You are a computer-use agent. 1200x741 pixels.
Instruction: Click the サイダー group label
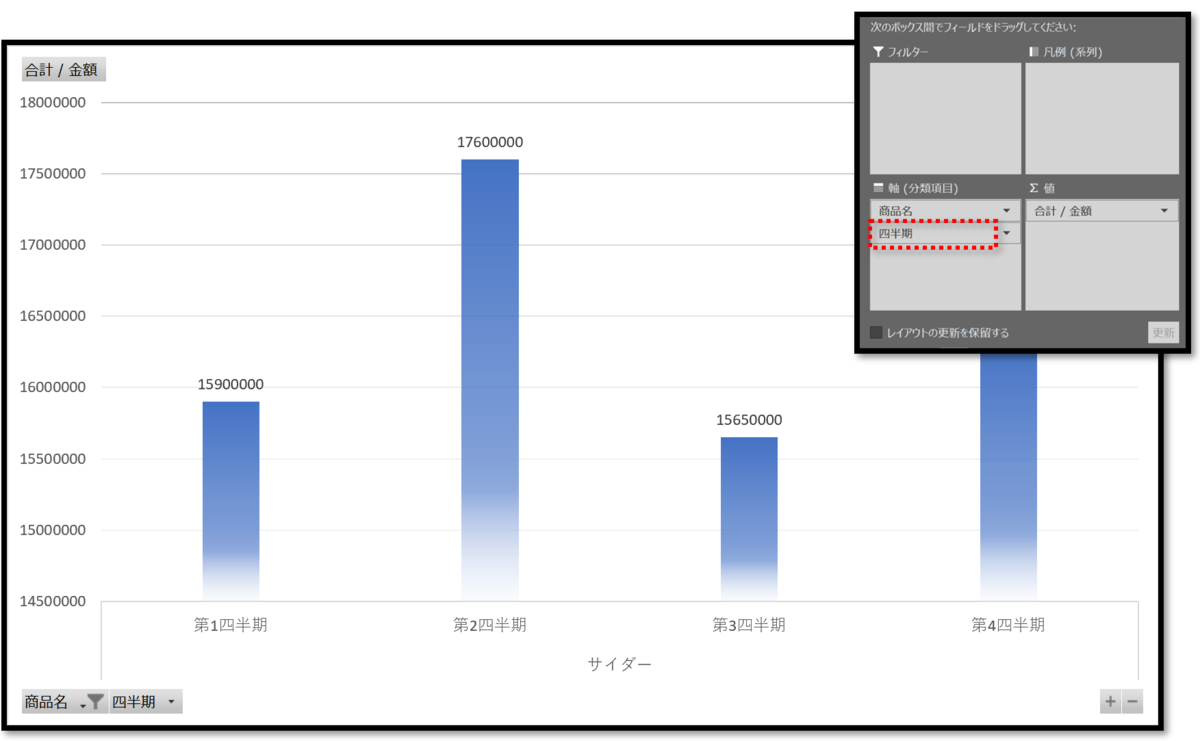point(620,663)
